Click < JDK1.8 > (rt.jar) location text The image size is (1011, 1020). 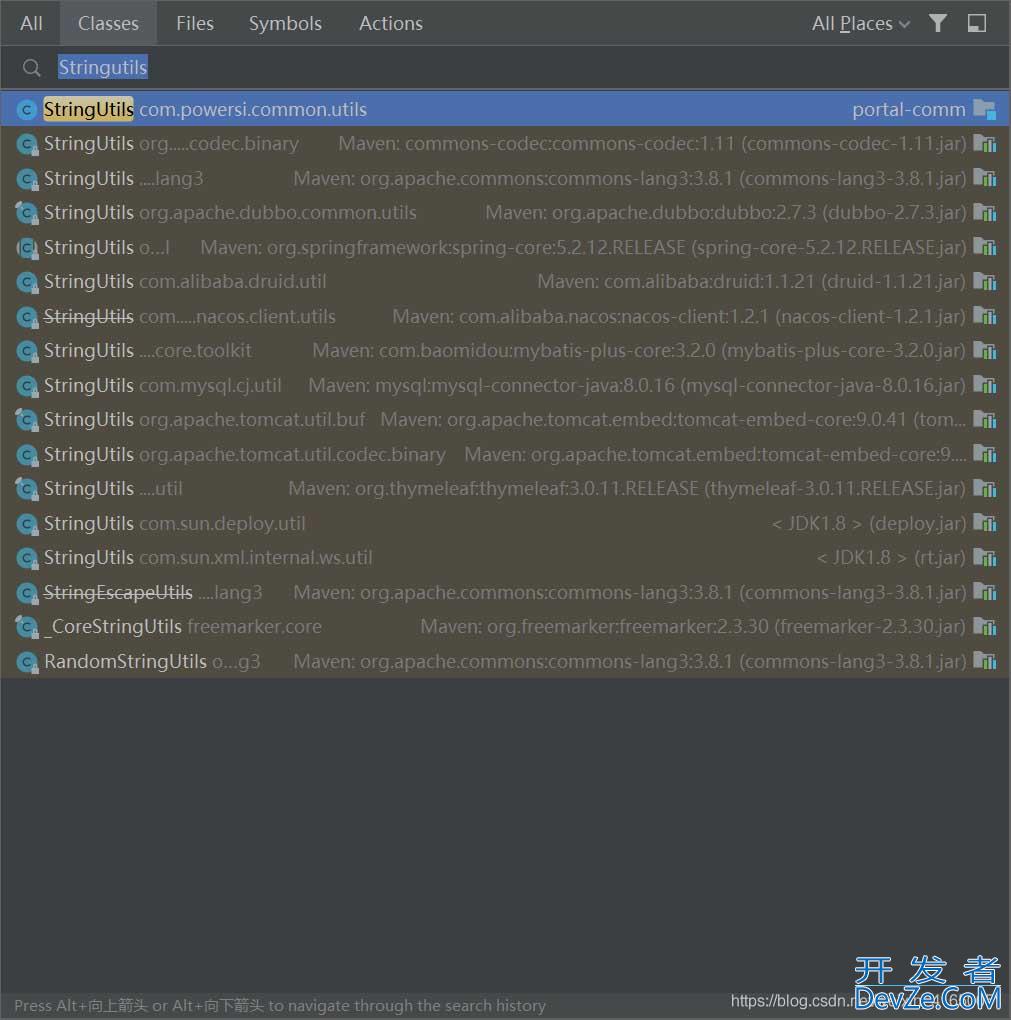coord(891,557)
